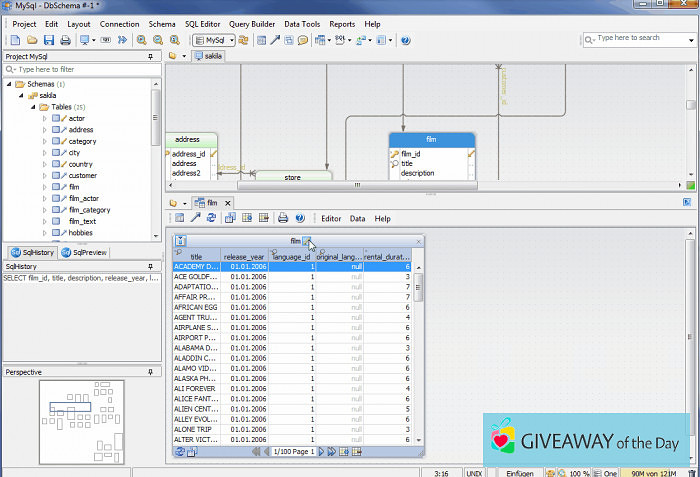Click the Save (floppy disk) icon in main toolbar

tap(49, 41)
